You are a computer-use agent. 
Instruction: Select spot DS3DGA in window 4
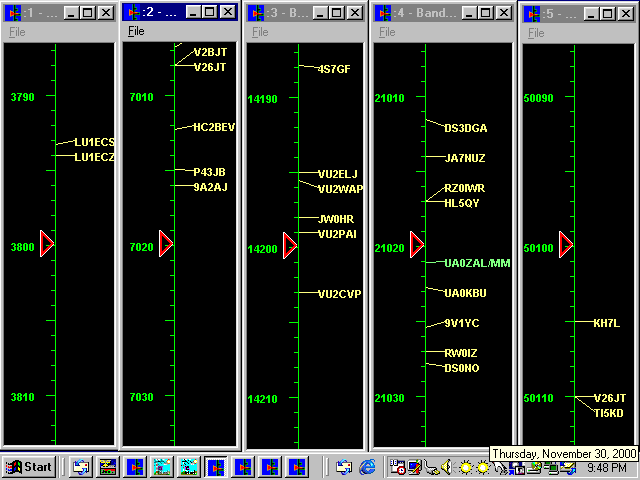(466, 129)
